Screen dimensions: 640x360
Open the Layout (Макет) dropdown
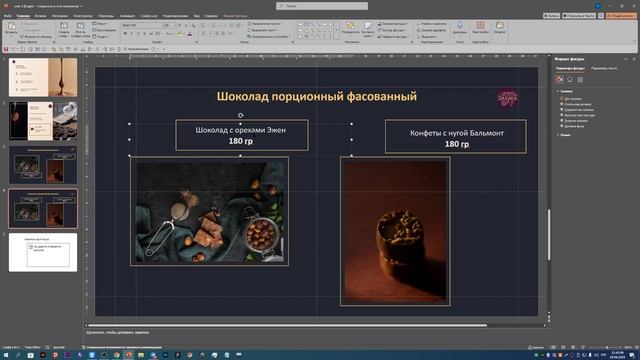100,24
